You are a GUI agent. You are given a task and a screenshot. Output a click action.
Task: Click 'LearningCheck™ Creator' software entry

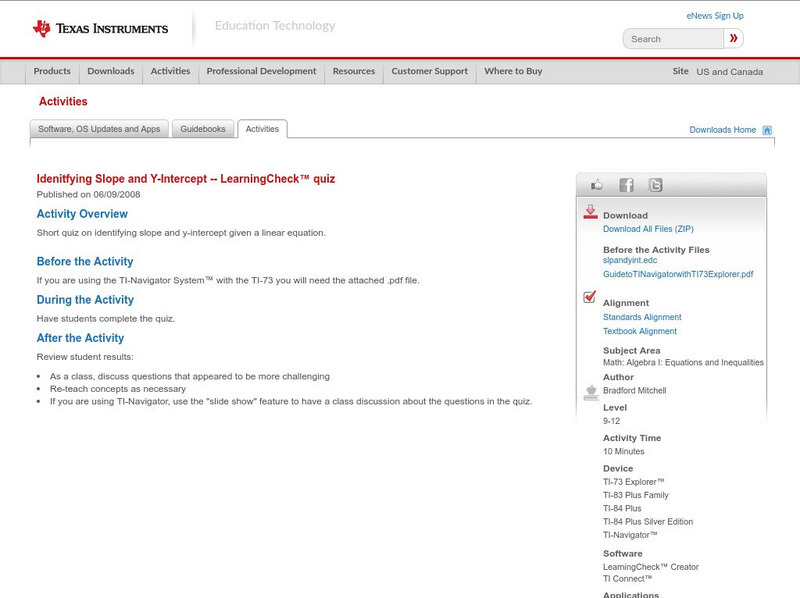pos(651,567)
